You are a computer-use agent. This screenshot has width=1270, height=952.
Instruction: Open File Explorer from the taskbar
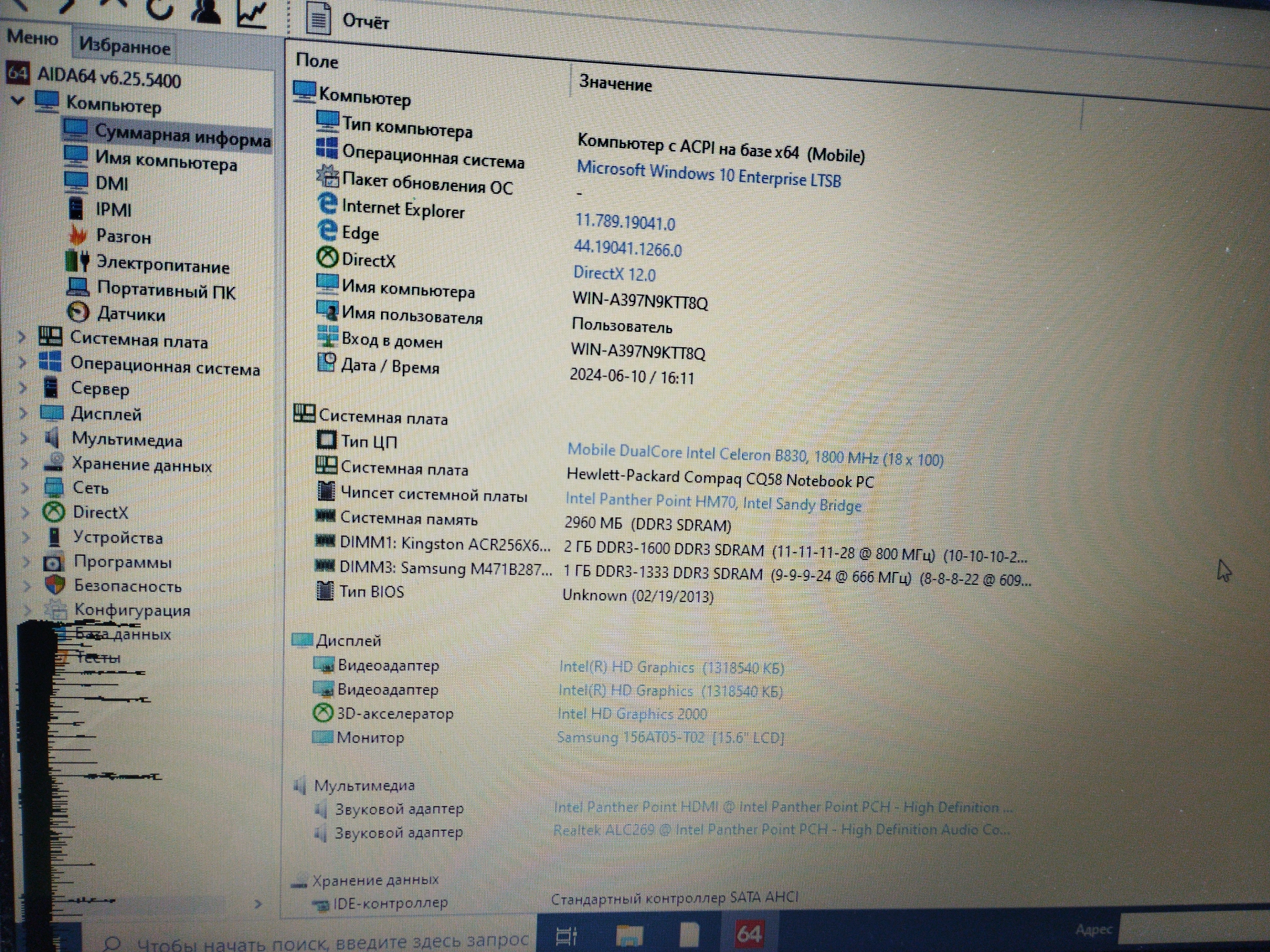[630, 935]
